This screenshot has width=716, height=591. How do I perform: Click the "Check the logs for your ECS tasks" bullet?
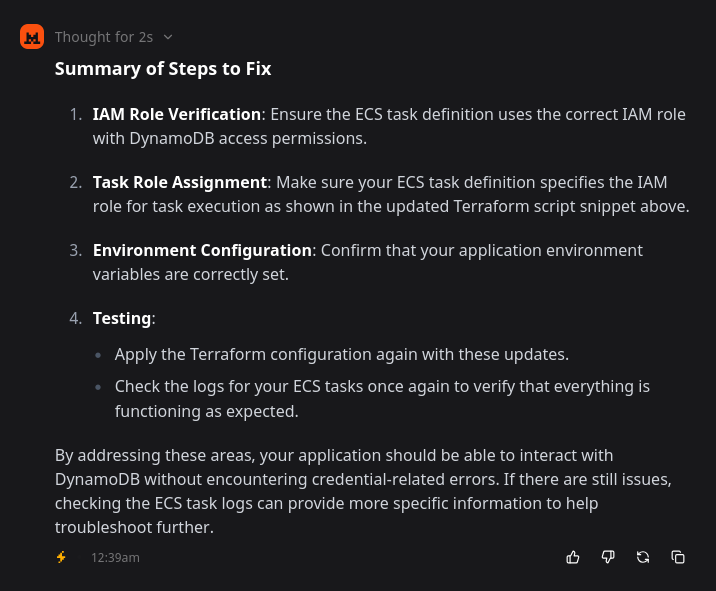click(382, 399)
